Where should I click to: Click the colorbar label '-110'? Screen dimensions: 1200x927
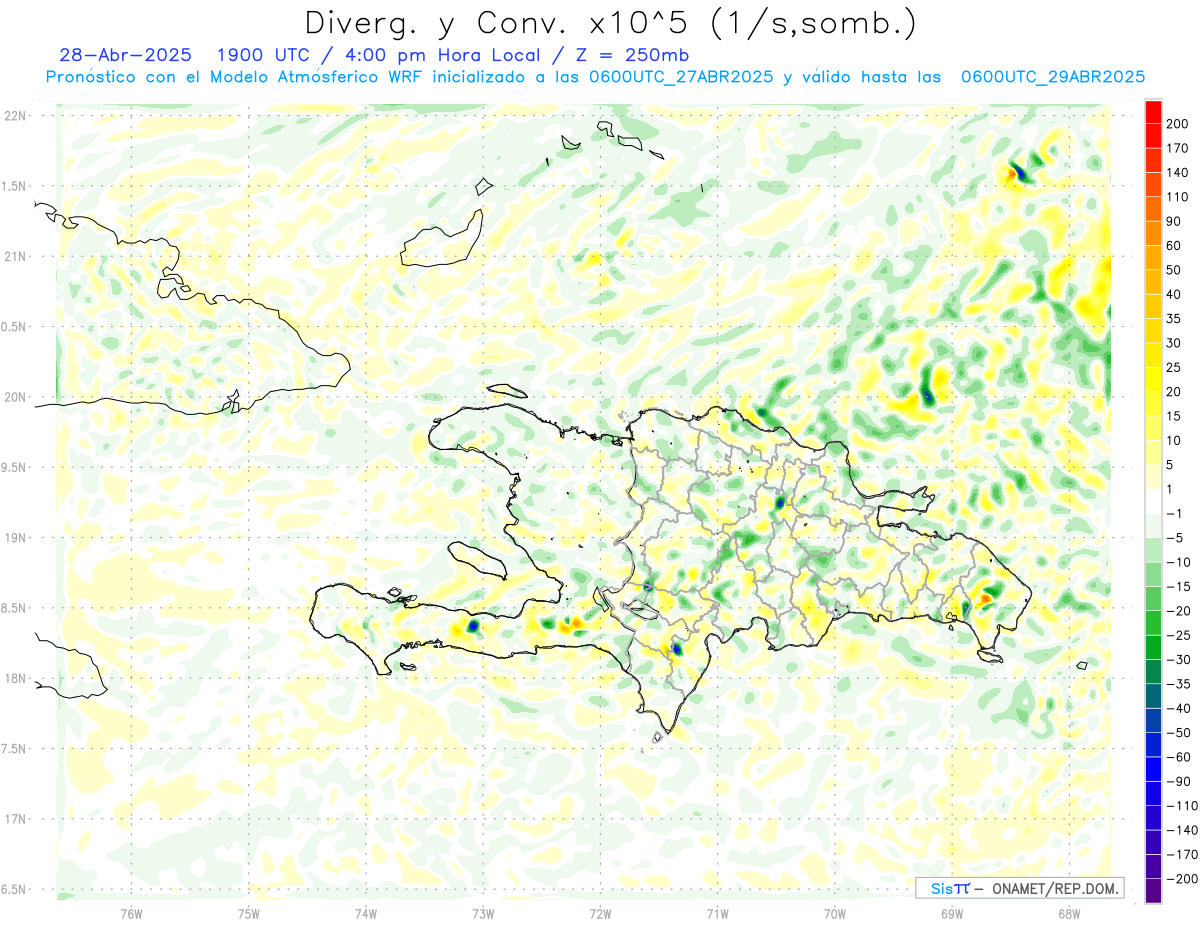coord(1182,806)
